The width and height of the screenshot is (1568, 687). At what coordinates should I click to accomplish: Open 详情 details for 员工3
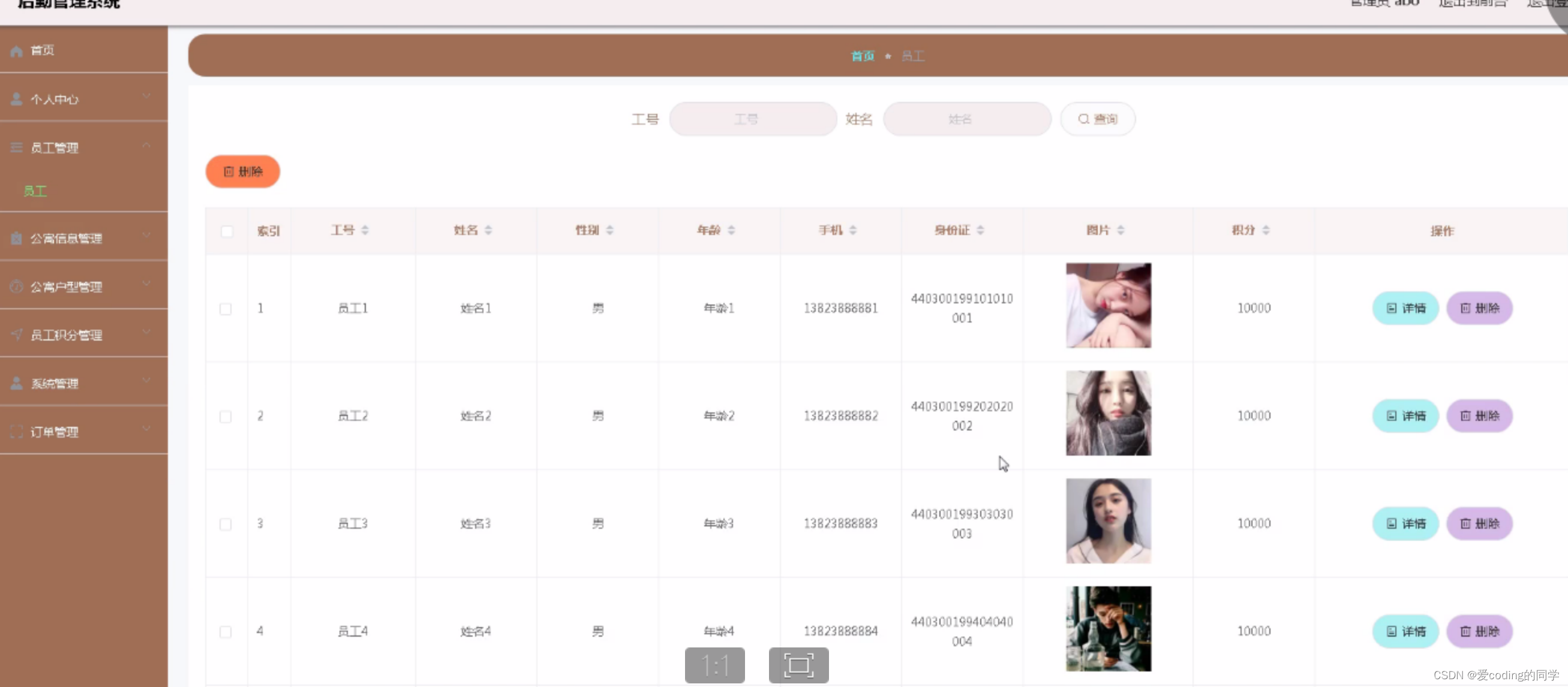tap(1405, 524)
